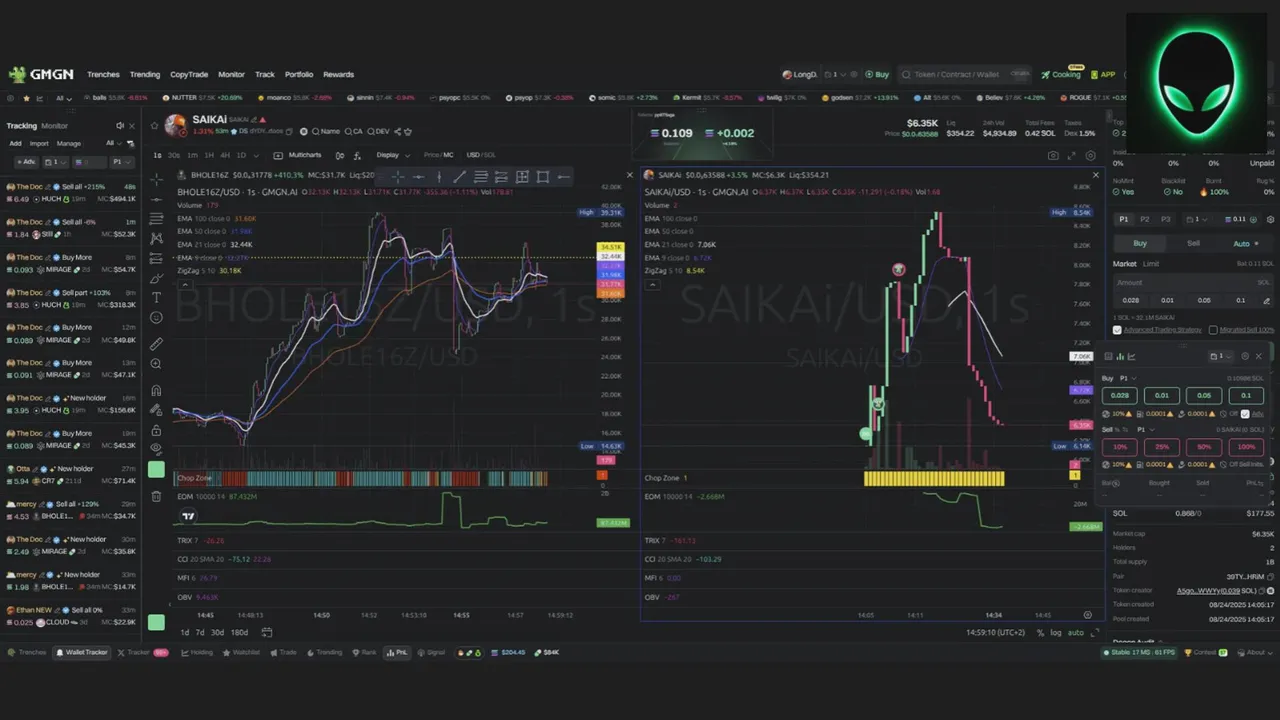1280x720 pixels.
Task: Go to CopyTrade
Action: tap(189, 74)
